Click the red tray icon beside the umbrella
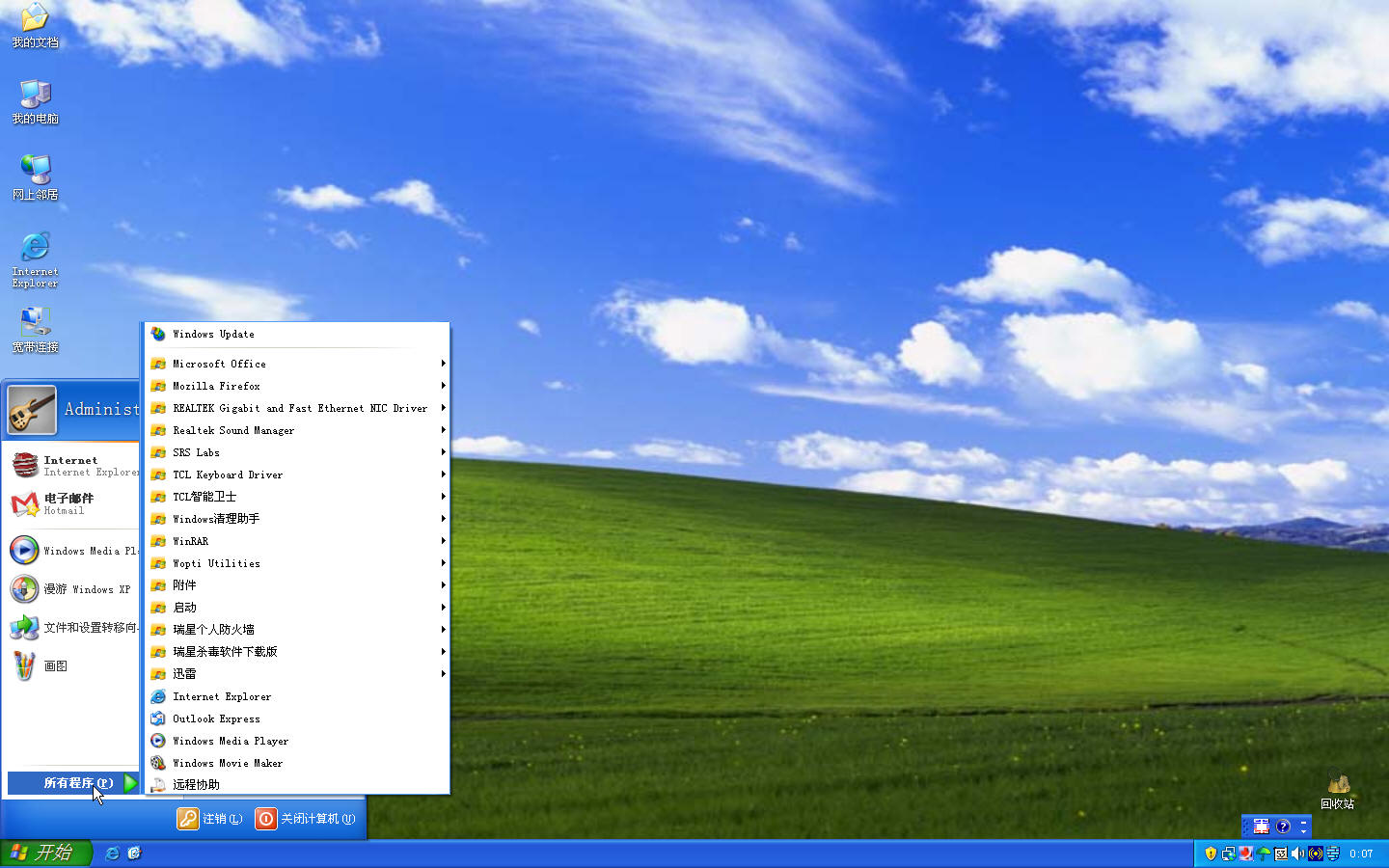 pyautogui.click(x=1245, y=854)
